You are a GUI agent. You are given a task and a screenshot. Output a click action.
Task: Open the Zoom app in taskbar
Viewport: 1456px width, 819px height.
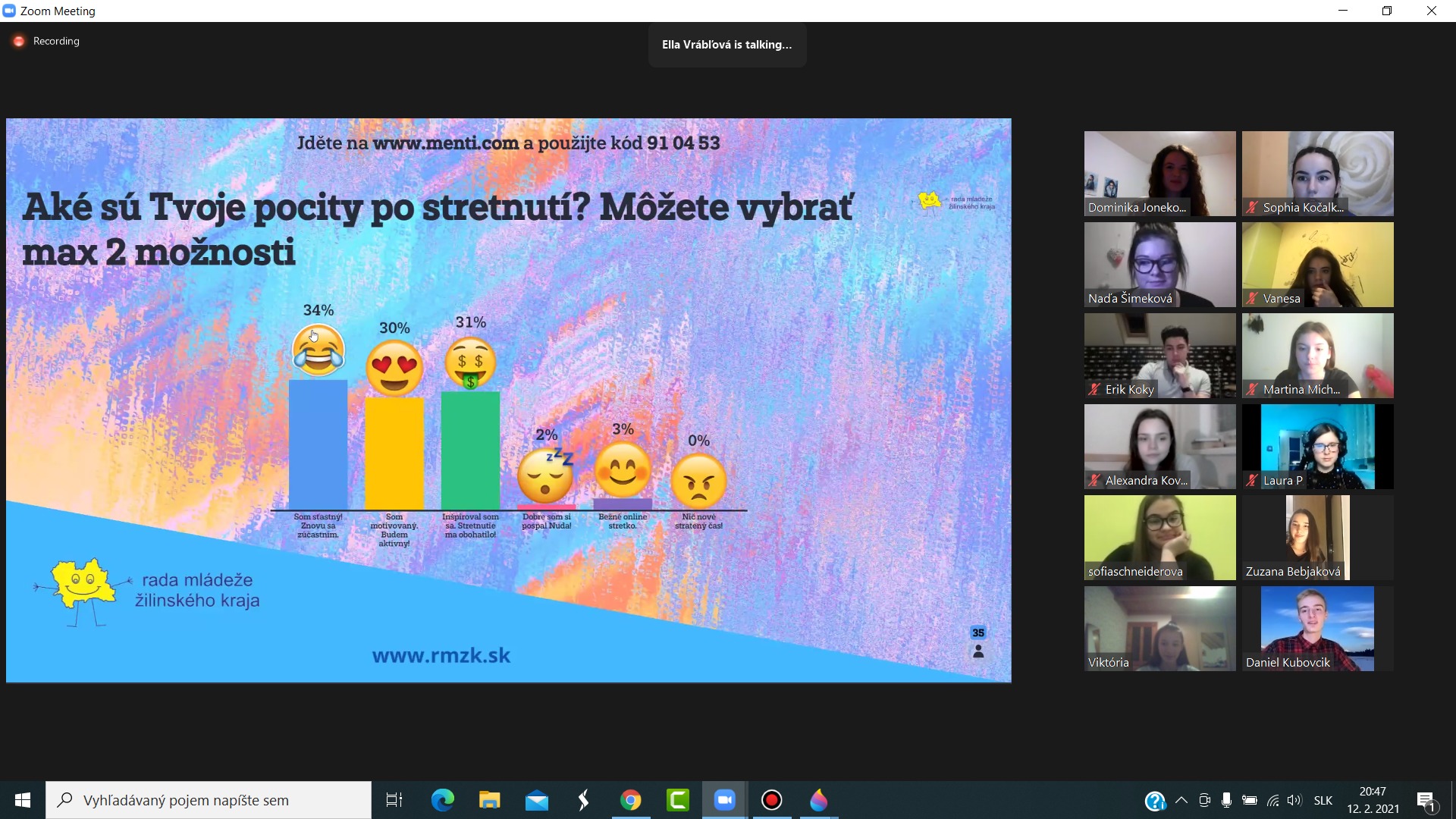pos(725,800)
